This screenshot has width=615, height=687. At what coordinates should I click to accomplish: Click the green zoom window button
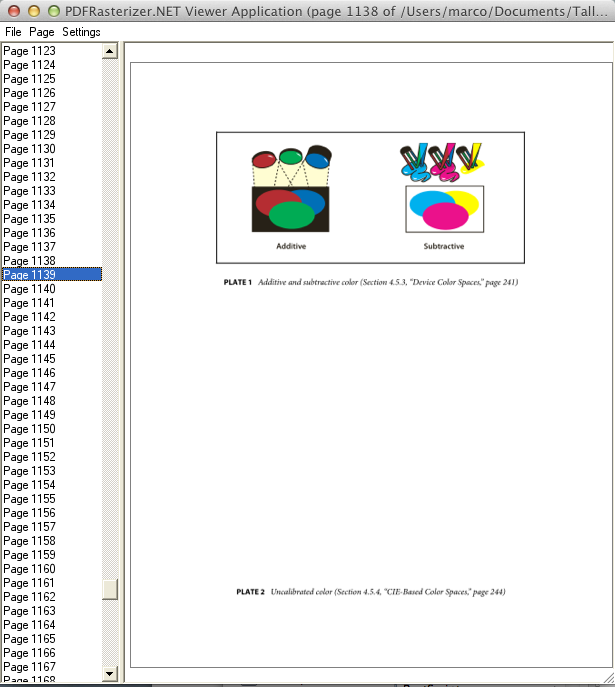(53, 11)
